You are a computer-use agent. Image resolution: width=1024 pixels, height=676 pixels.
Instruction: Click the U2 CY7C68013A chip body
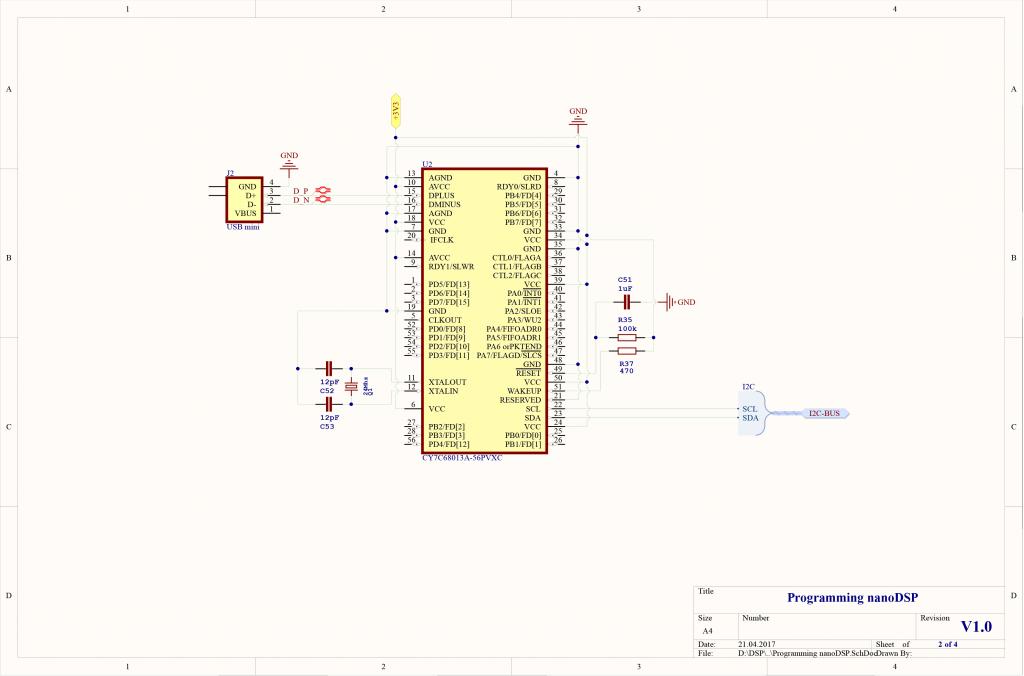click(485, 310)
